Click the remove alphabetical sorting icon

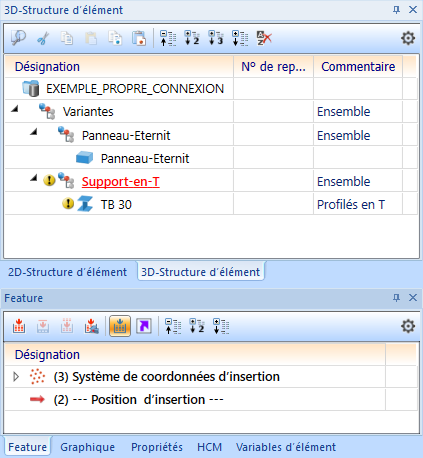(264, 38)
